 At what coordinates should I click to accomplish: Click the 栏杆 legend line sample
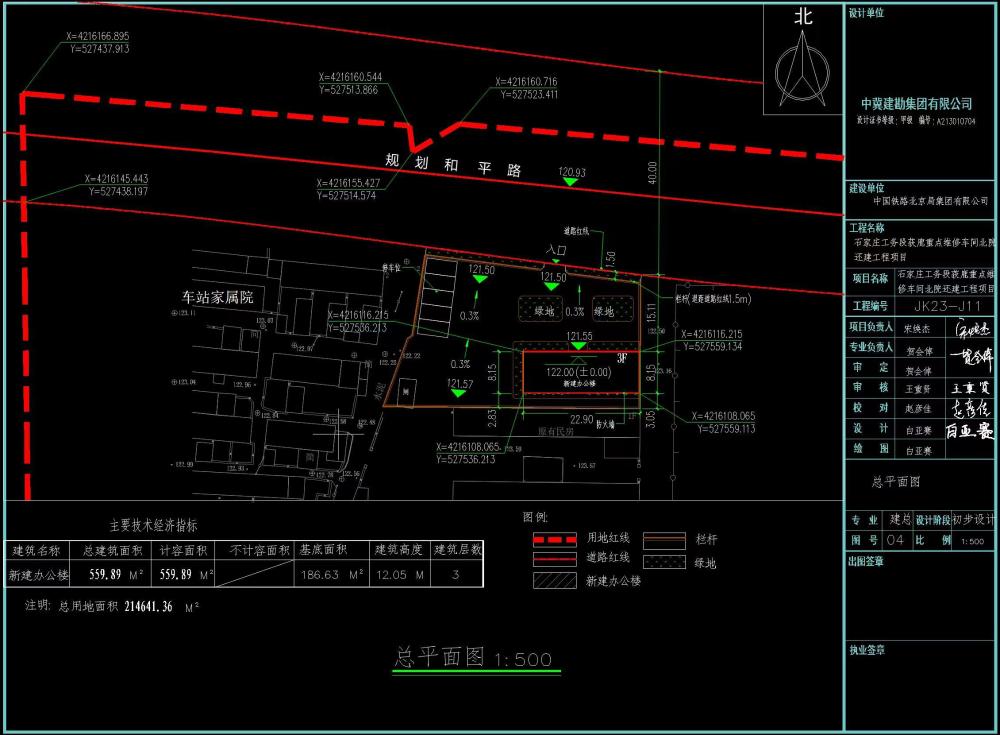(x=665, y=538)
